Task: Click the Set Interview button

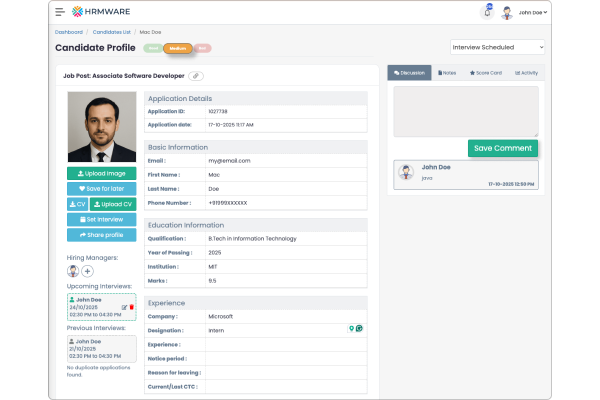Action: click(101, 219)
